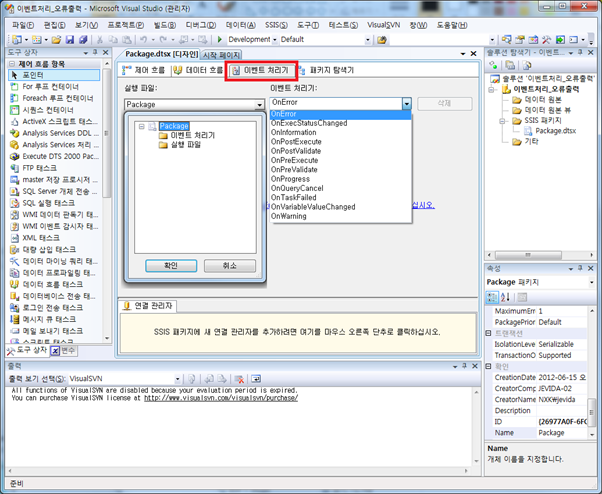
Task: Click the Categorized view icon in Properties
Action: coord(492,297)
